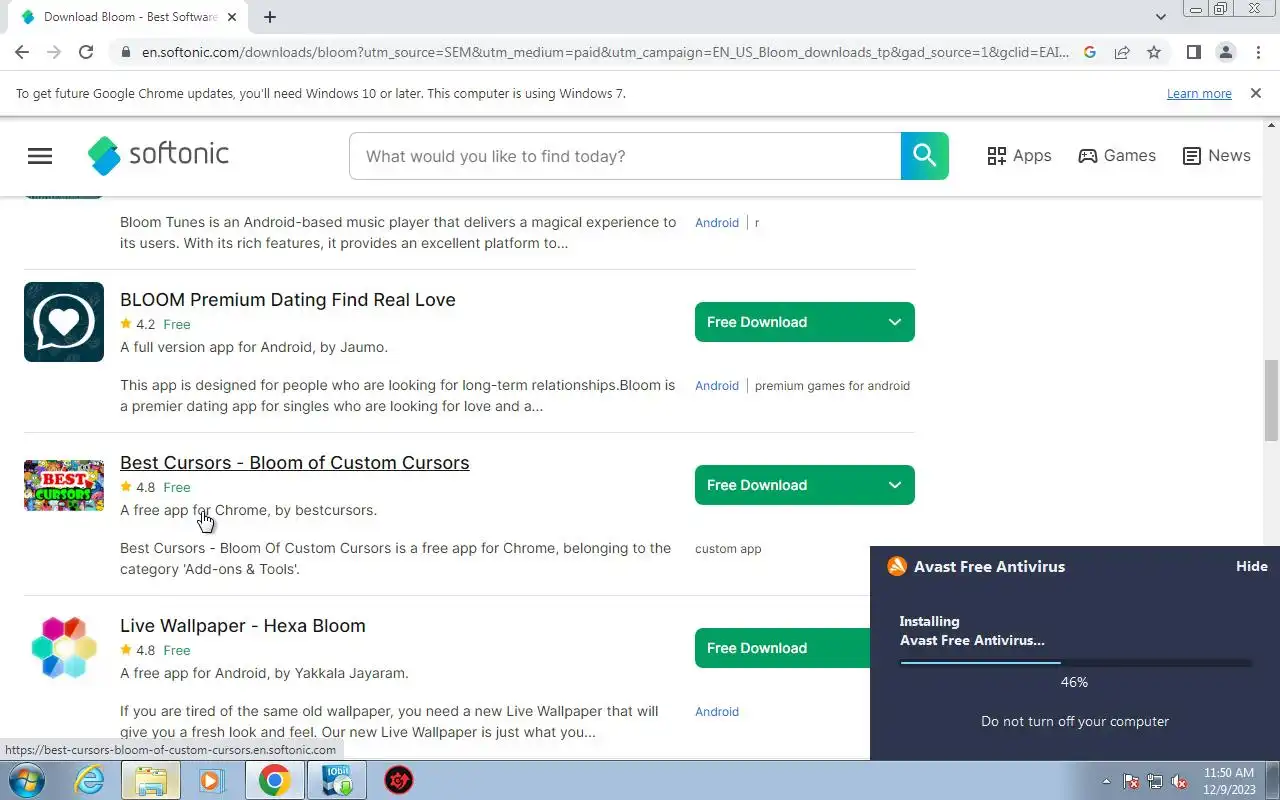The width and height of the screenshot is (1280, 800).
Task: Expand dropdown arrow on BLOOM Dating download
Action: click(x=895, y=322)
